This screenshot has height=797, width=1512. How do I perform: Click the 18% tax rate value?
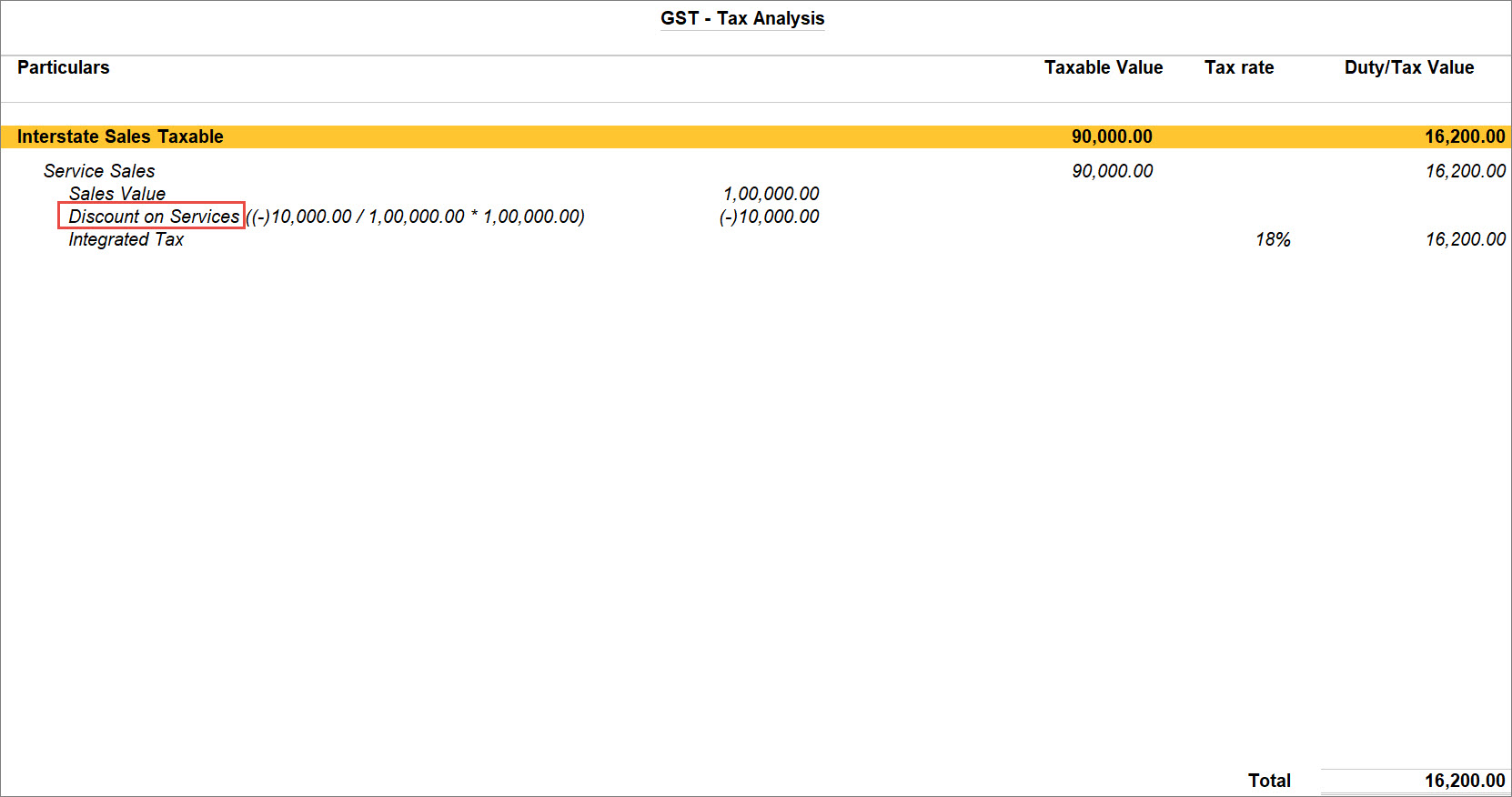[x=1273, y=239]
